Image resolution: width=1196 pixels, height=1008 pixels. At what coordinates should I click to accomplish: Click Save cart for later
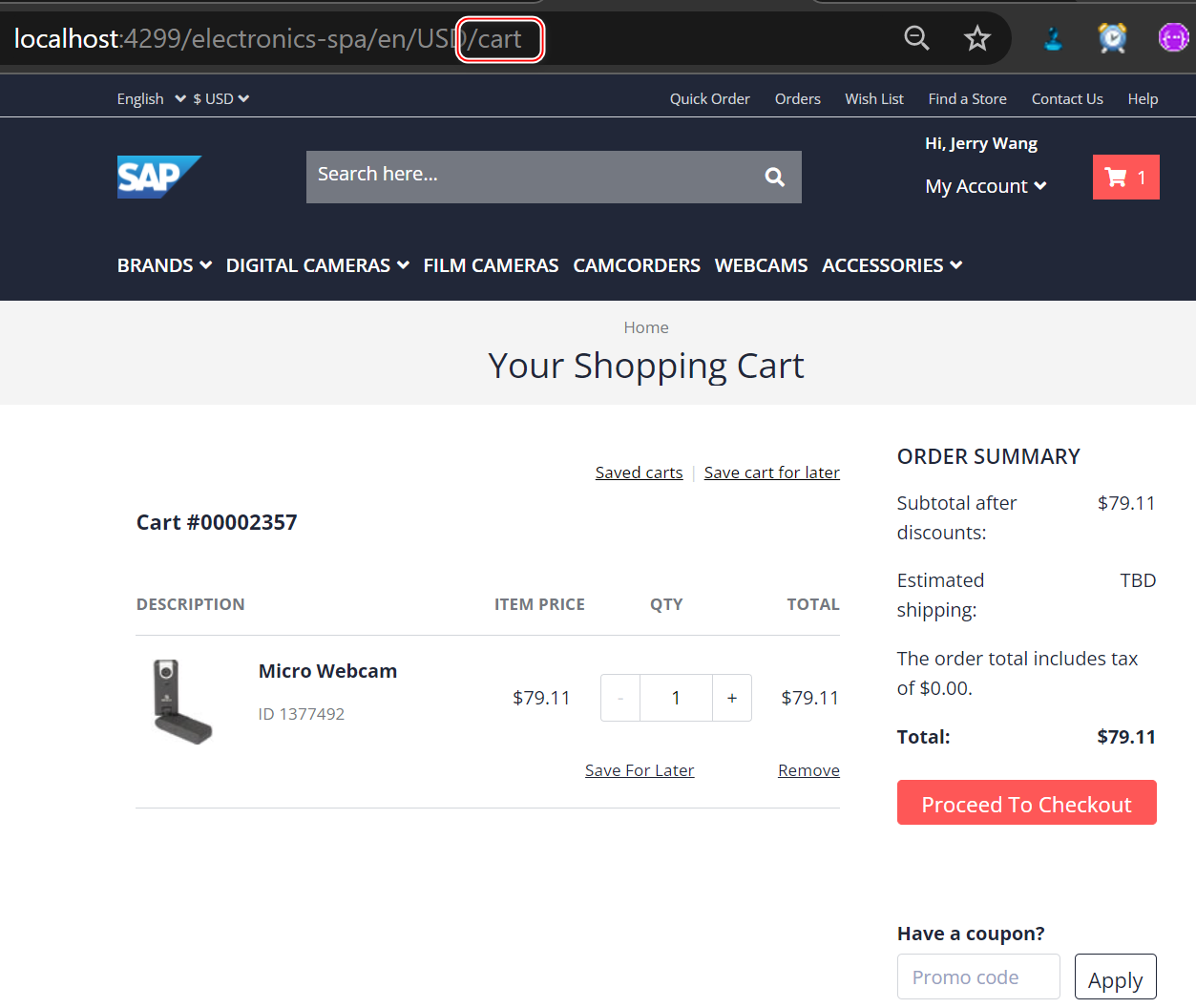772,472
